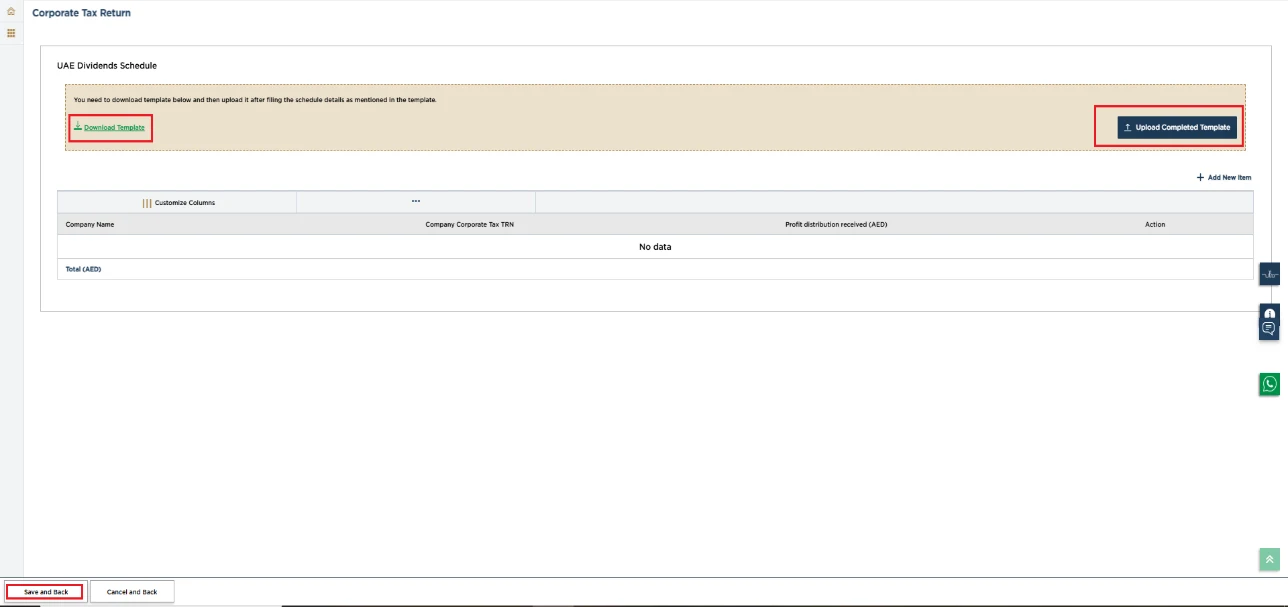1288x607 pixels.
Task: Click the Company Corporate Tax TRN header
Action: (x=470, y=225)
